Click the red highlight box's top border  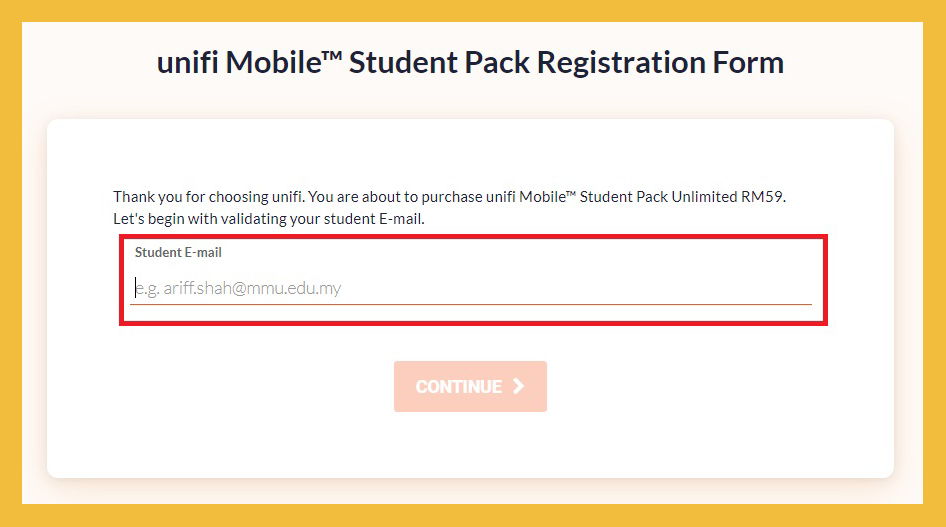pos(472,239)
